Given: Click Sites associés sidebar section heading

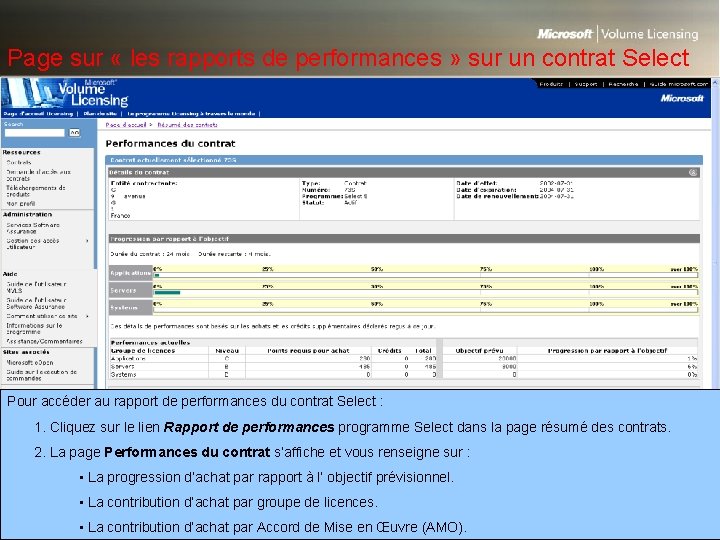Looking at the screenshot, I should tap(26, 352).
